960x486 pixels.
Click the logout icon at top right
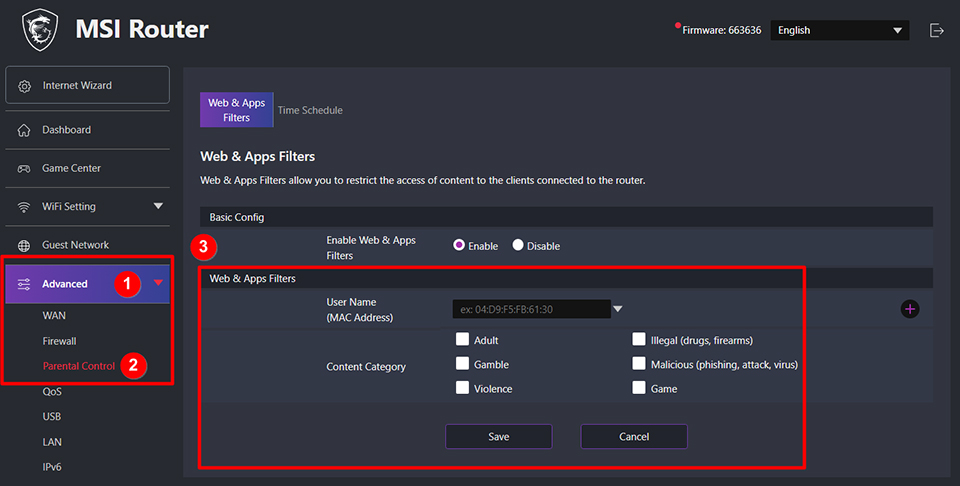tap(937, 30)
